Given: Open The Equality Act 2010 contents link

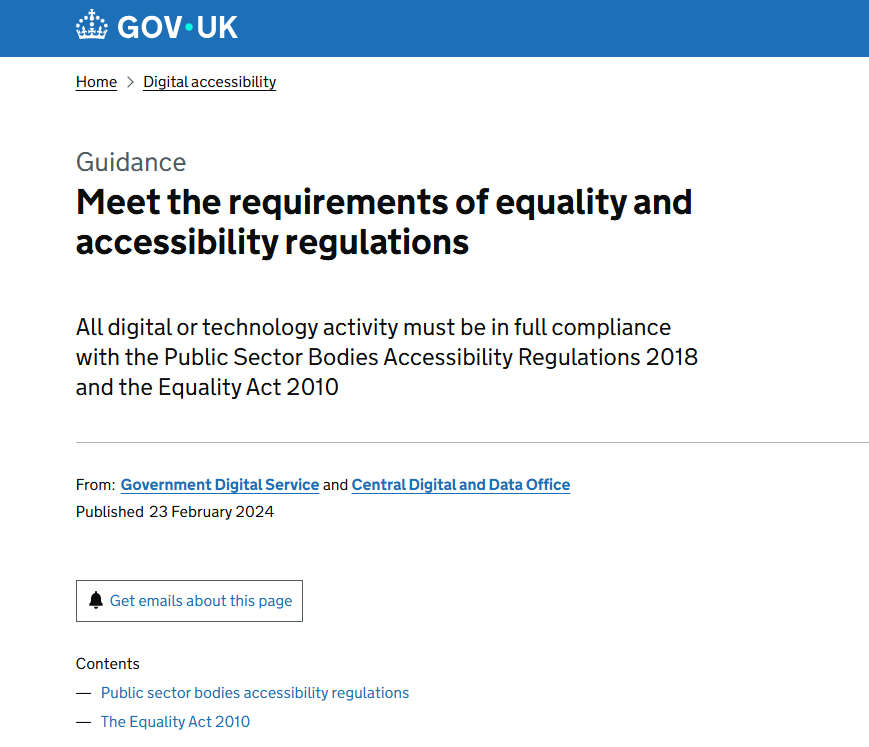Looking at the screenshot, I should (175, 721).
